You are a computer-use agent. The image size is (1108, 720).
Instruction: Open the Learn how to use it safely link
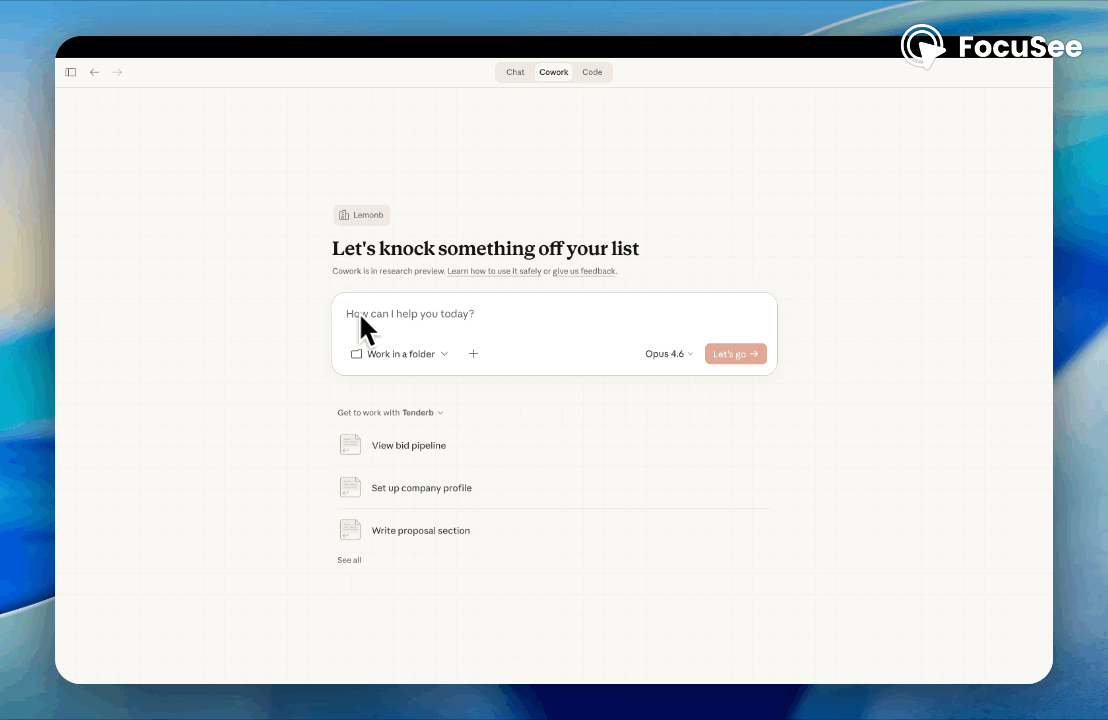coord(493,271)
